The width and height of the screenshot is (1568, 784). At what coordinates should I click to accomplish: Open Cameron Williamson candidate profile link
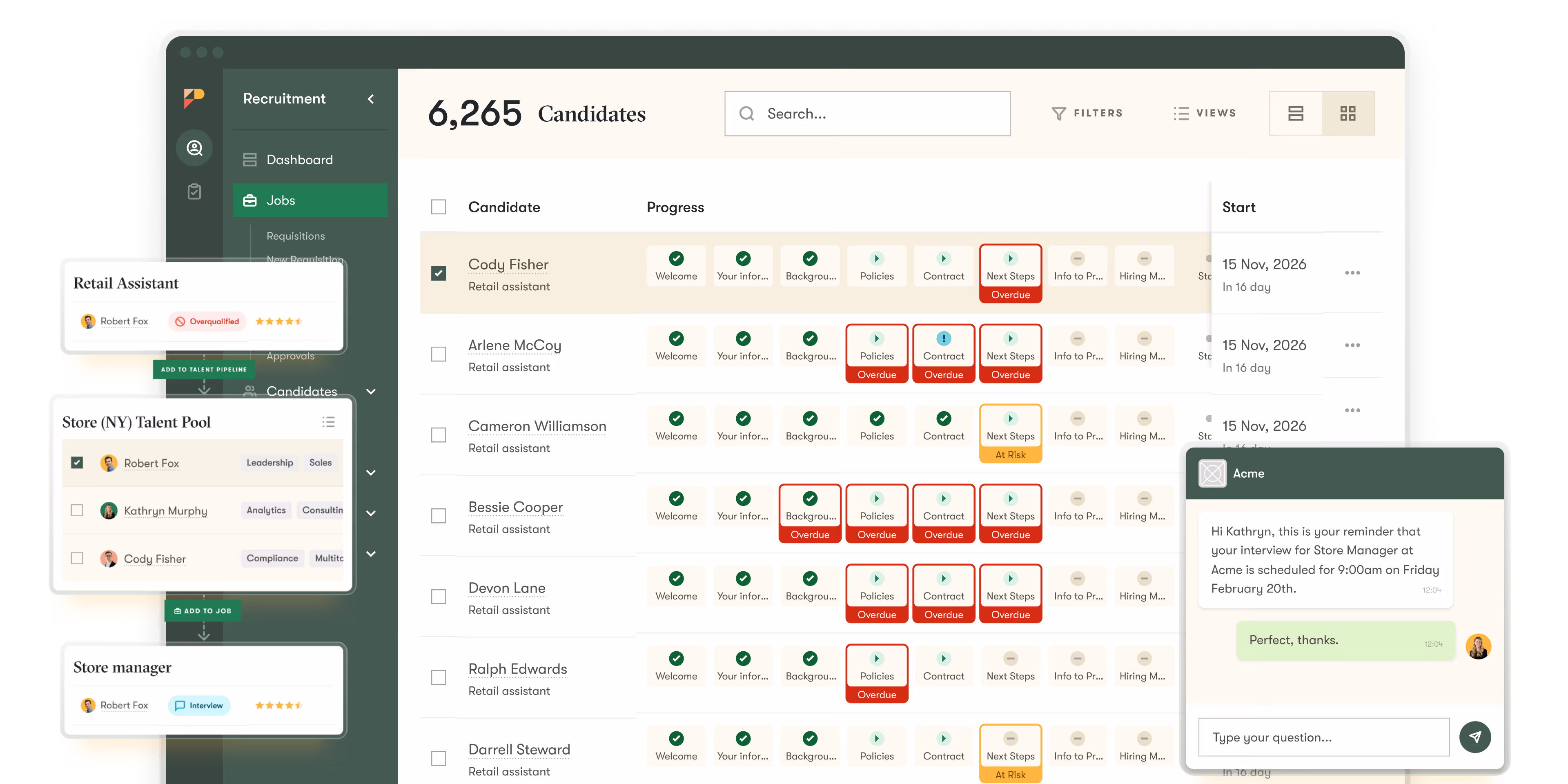pyautogui.click(x=537, y=426)
